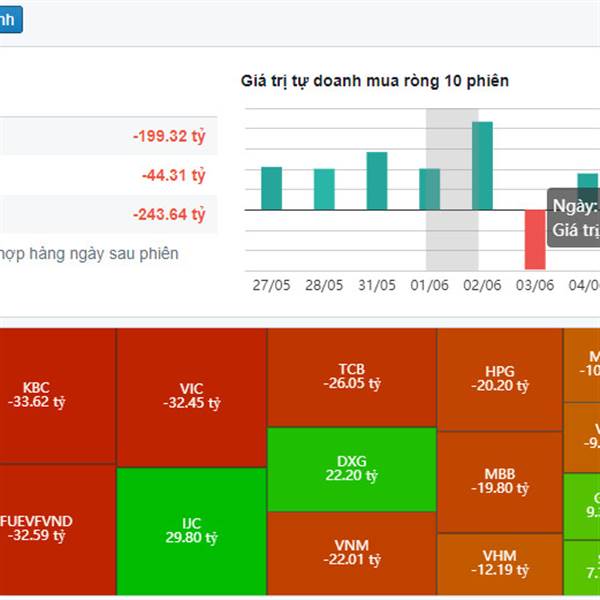
Task: Click the -199.32 tỷ value
Action: (169, 136)
